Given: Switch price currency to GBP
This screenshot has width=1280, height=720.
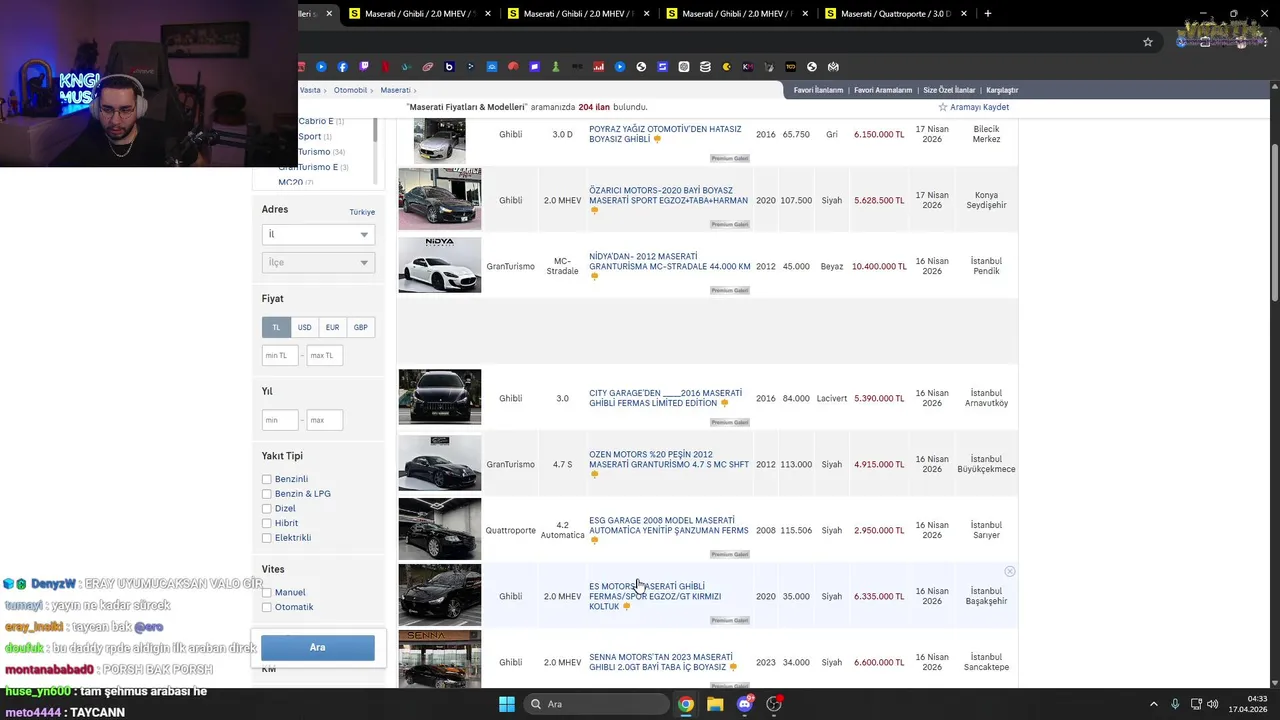Looking at the screenshot, I should (360, 327).
